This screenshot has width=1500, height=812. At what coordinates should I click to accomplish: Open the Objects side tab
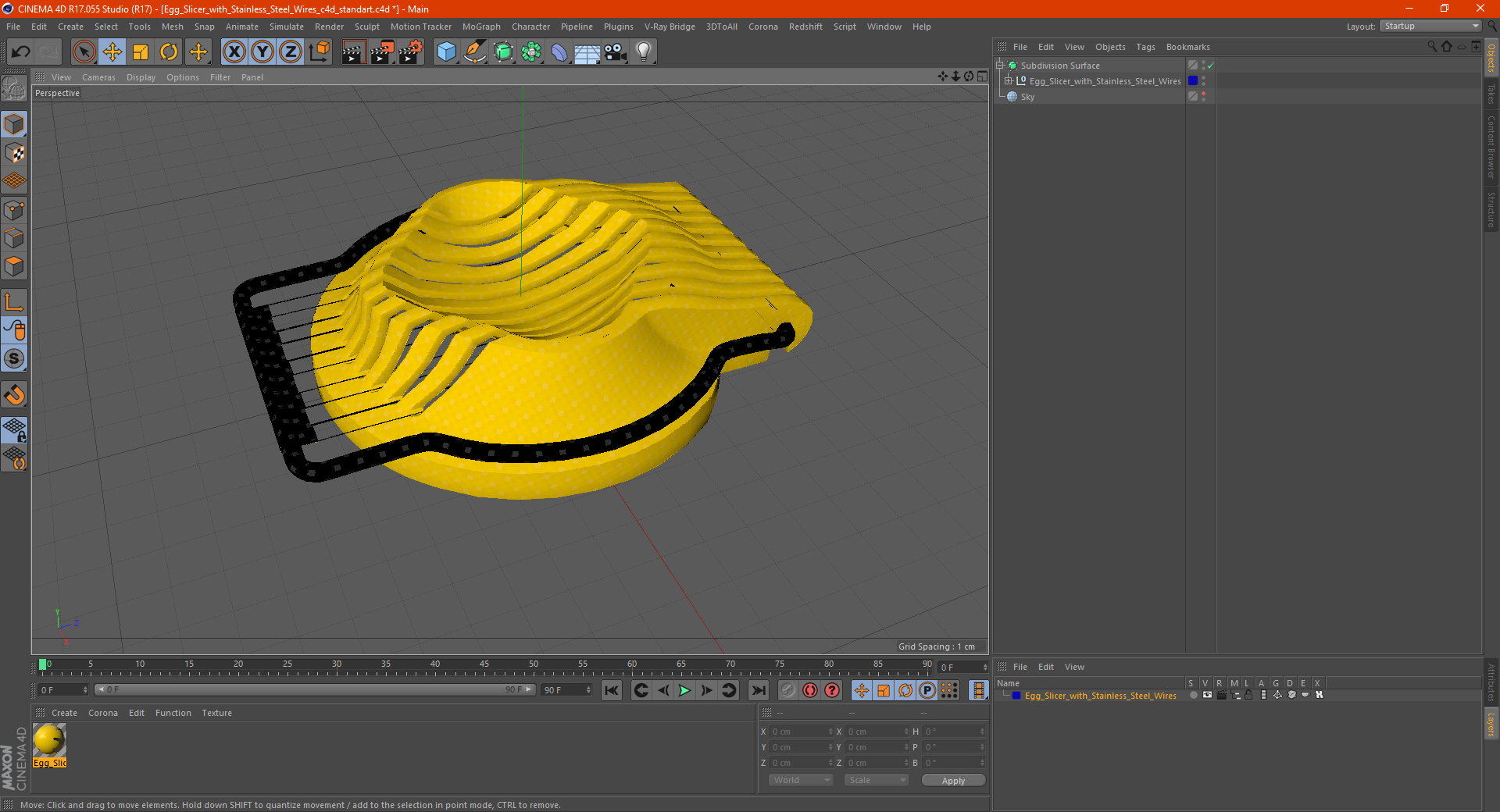(x=1491, y=58)
